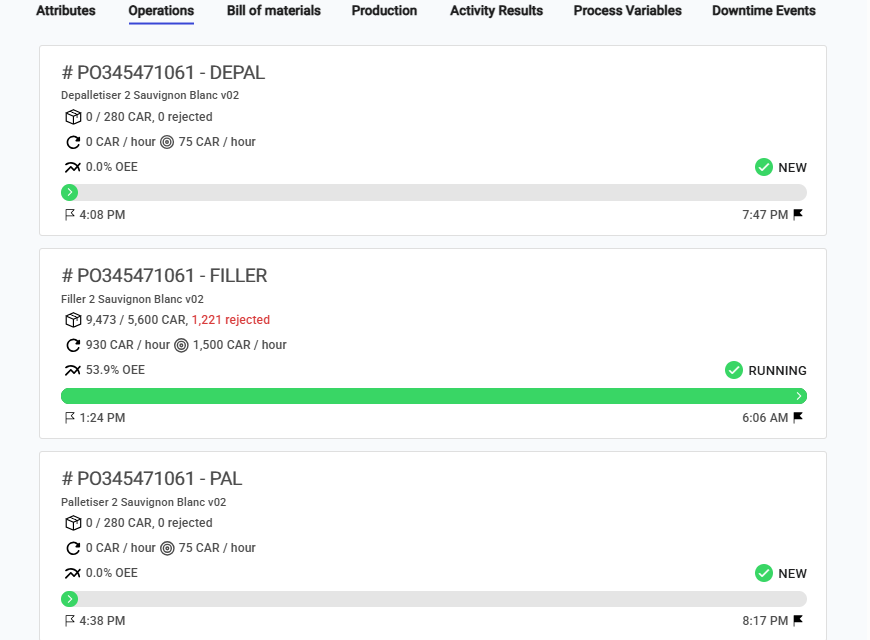The image size is (870, 640).
Task: Click the FILLER green progress bar
Action: pyautogui.click(x=434, y=396)
